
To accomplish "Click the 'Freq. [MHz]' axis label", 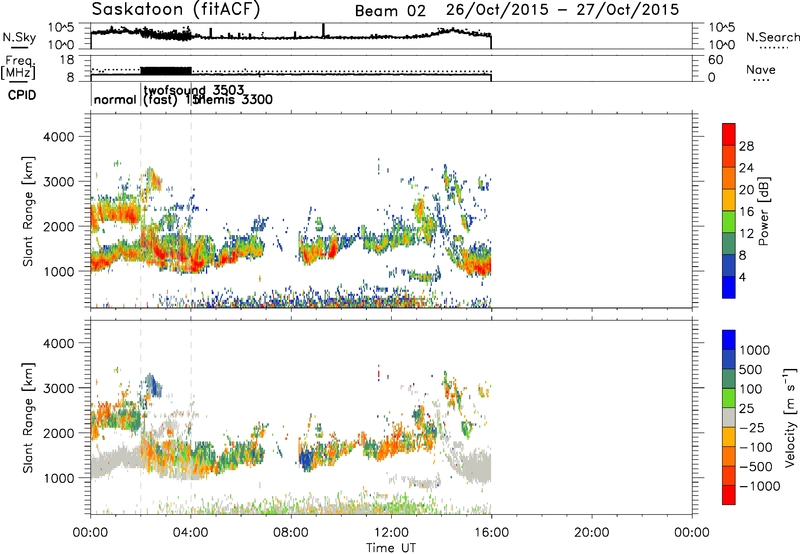I will point(18,67).
